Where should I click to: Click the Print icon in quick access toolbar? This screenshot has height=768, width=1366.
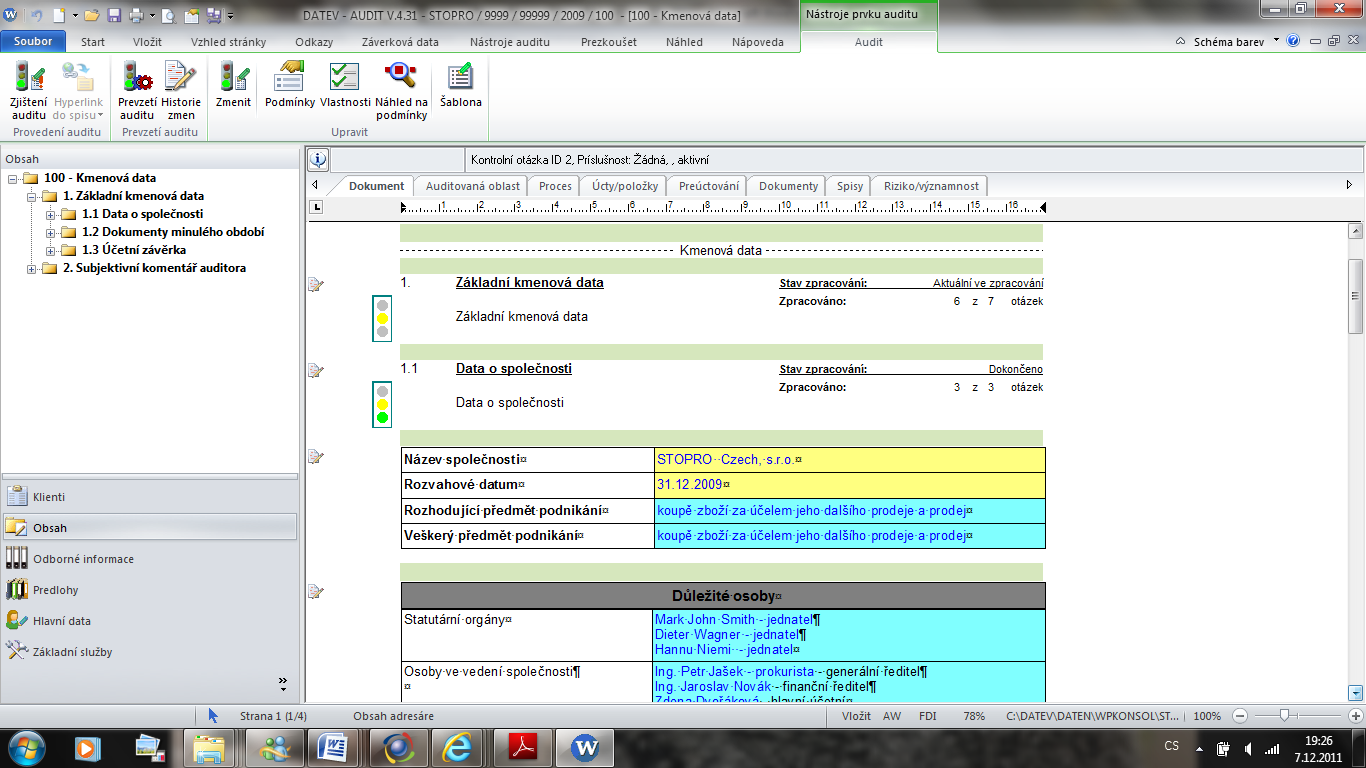(x=136, y=15)
